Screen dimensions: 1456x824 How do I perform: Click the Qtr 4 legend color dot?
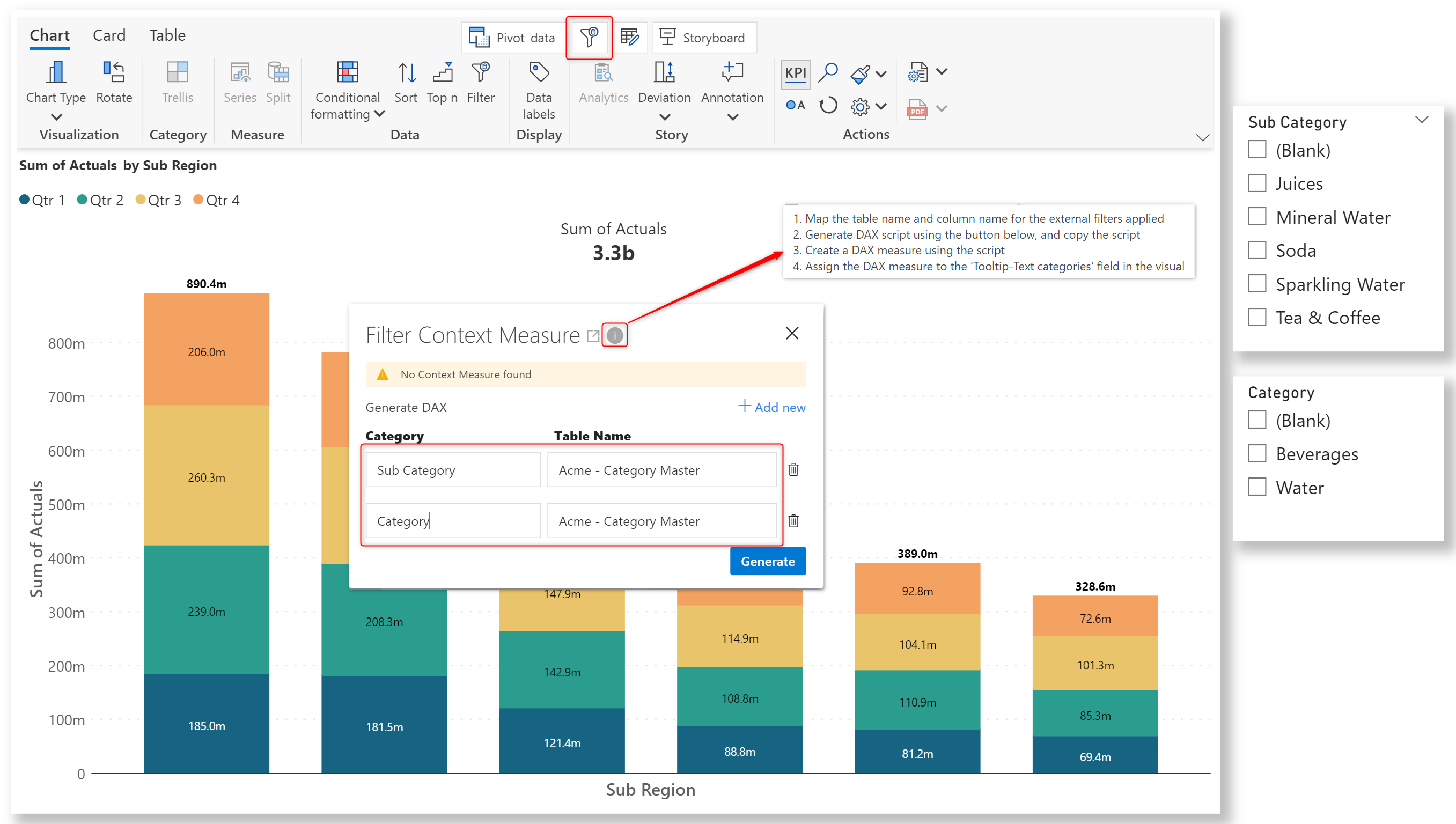click(198, 200)
